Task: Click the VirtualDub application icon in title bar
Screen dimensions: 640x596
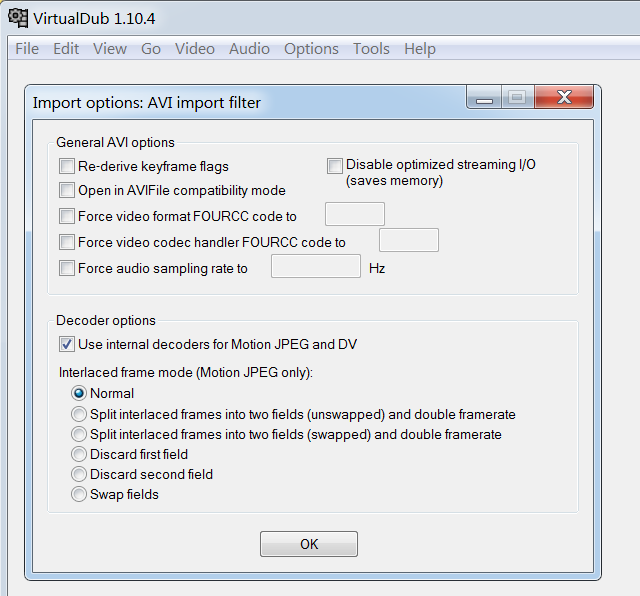Action: coord(17,17)
